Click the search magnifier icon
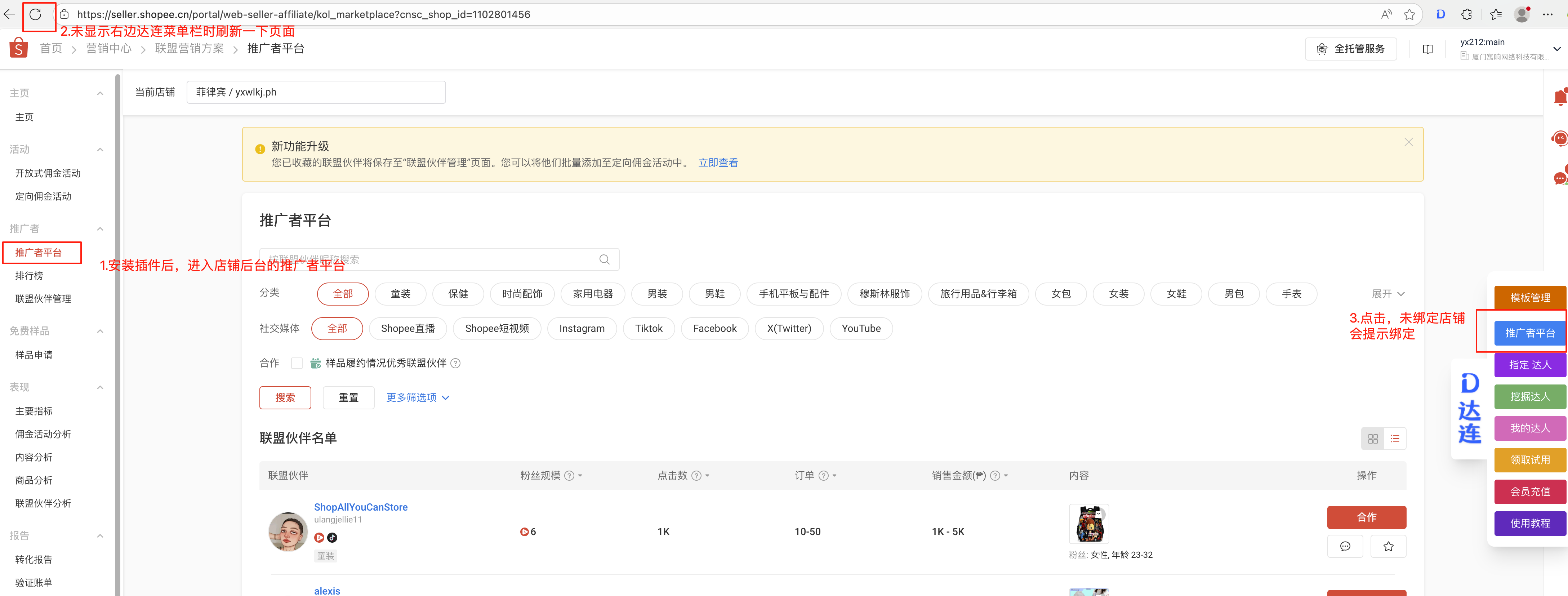 [x=604, y=259]
